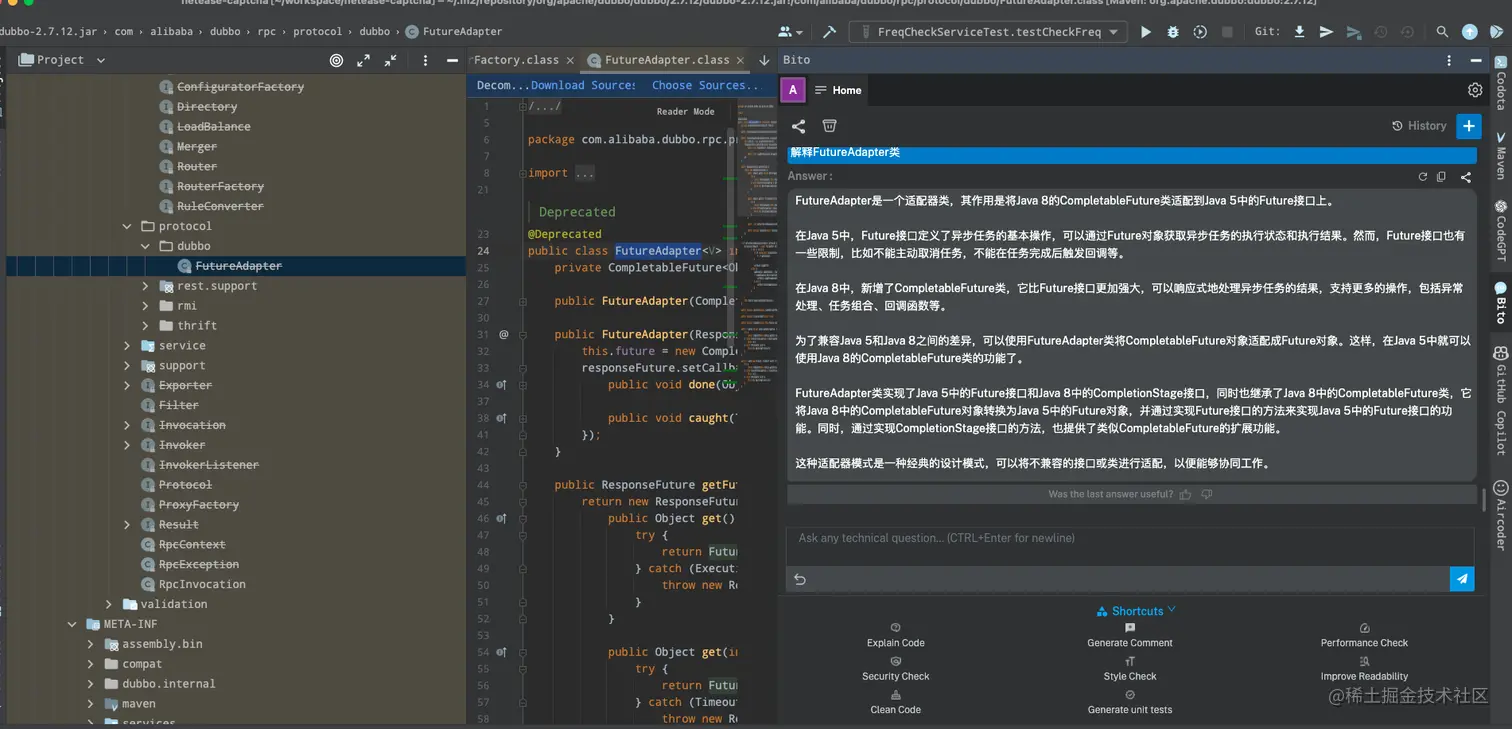The width and height of the screenshot is (1512, 729).
Task: Expand the dubbo.internal folder
Action: click(x=90, y=684)
